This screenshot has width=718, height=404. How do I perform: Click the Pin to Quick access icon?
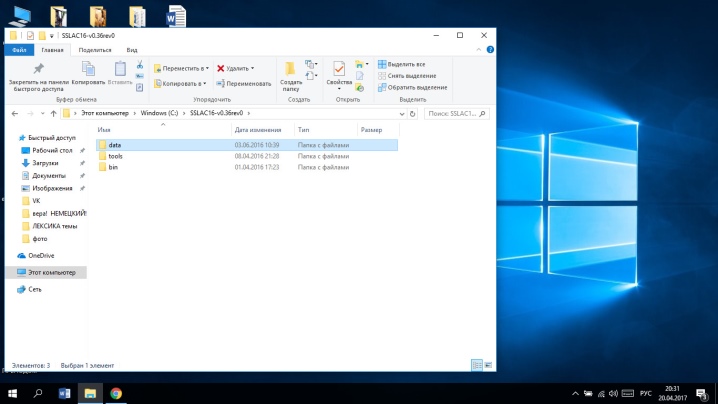click(x=38, y=69)
